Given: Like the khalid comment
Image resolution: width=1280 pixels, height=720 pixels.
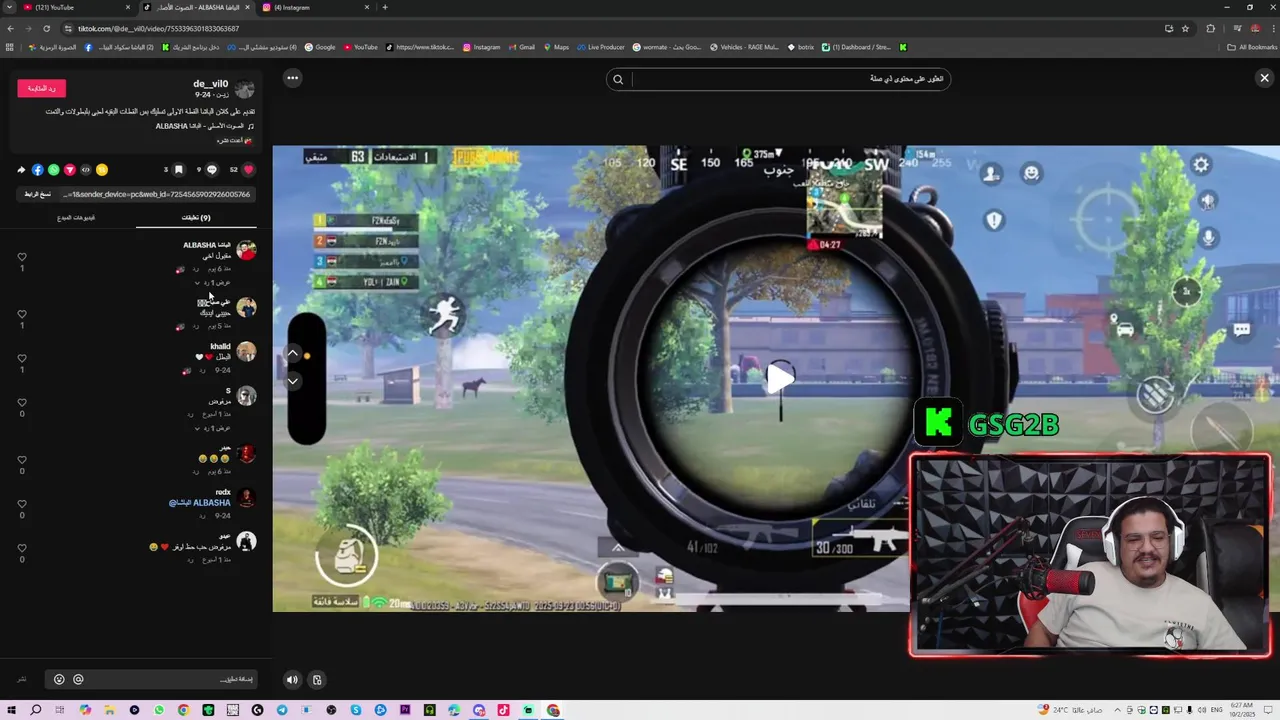Looking at the screenshot, I should tap(22, 359).
